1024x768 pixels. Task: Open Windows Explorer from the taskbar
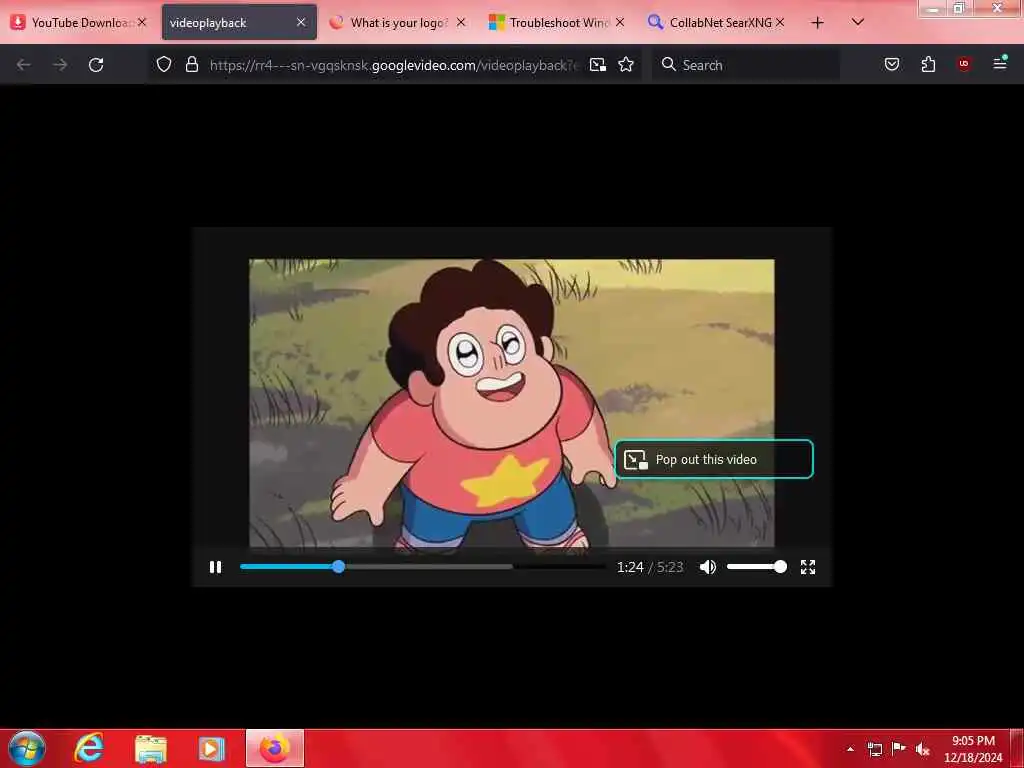(x=151, y=749)
